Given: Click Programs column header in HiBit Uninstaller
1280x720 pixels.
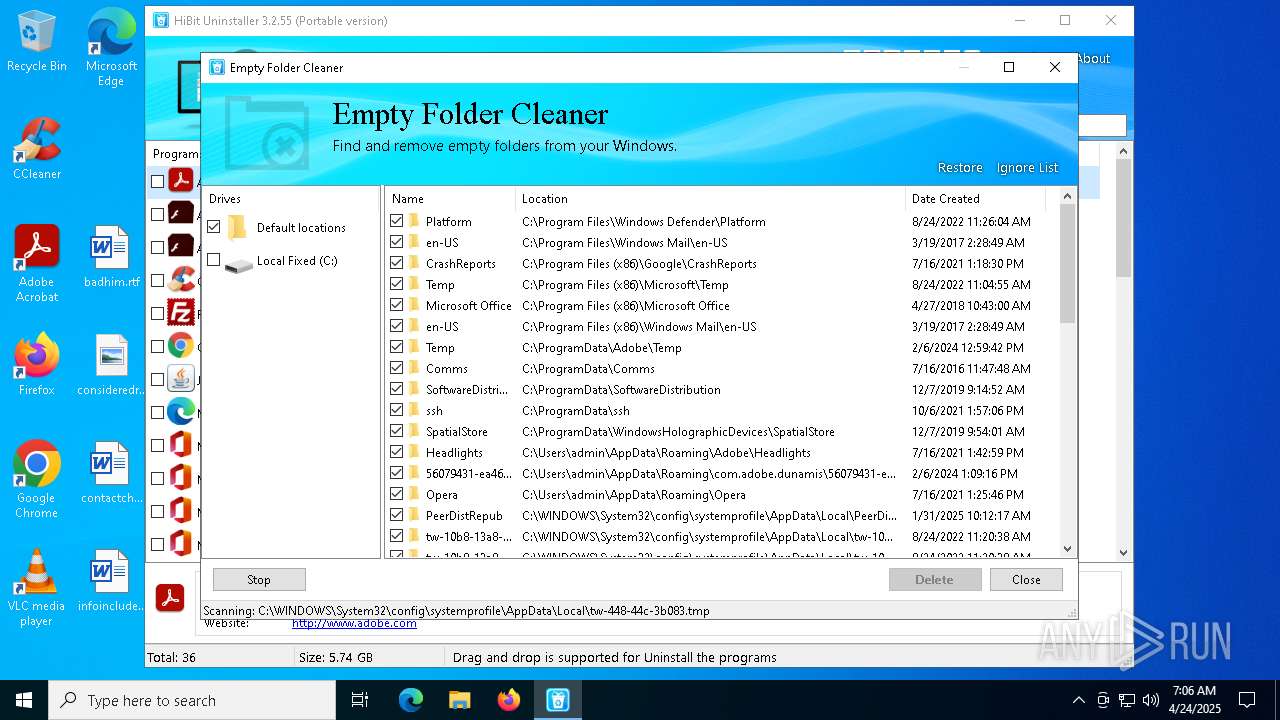Looking at the screenshot, I should (x=176, y=154).
